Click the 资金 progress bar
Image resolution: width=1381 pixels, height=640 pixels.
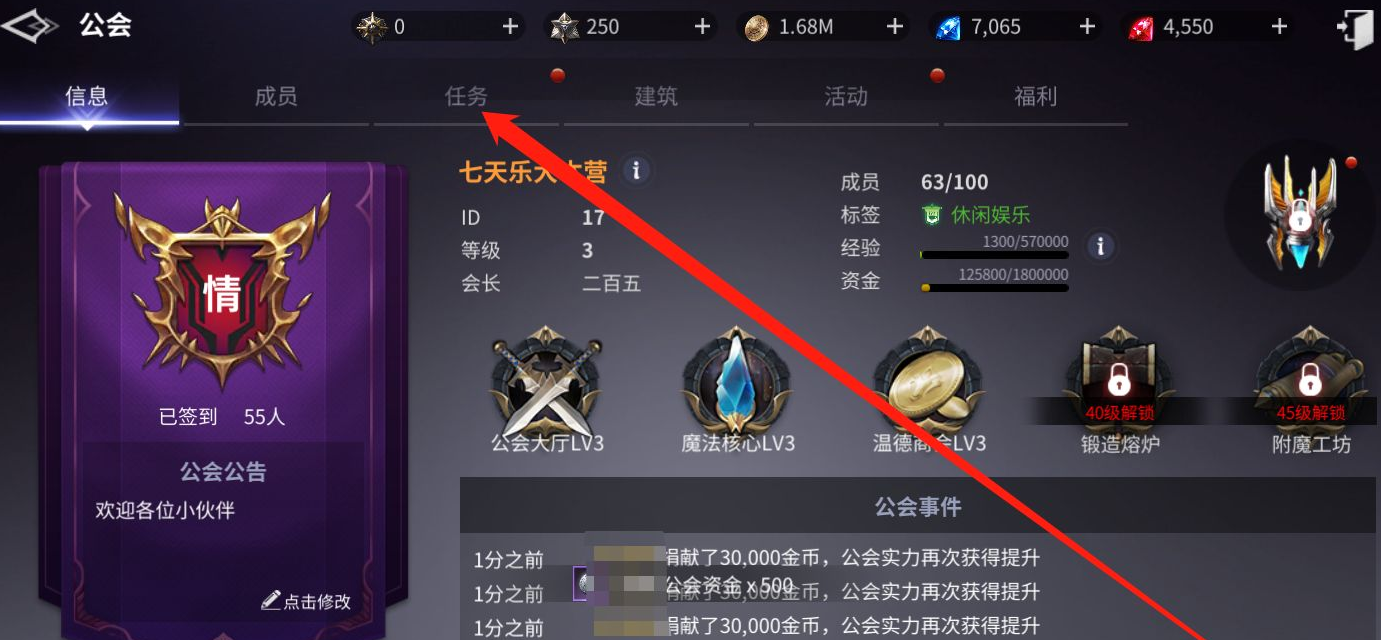coord(994,288)
